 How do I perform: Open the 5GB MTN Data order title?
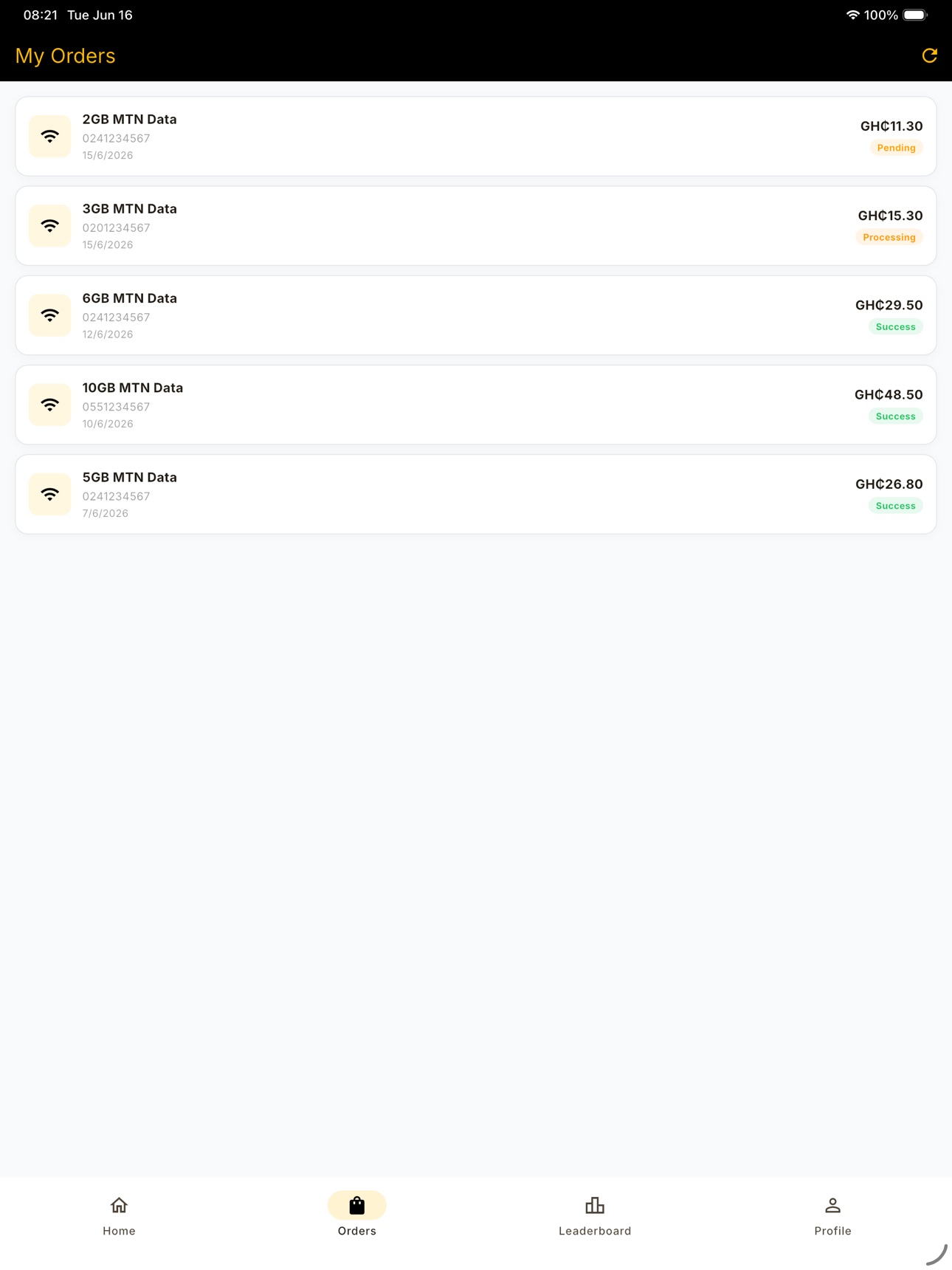(x=129, y=476)
